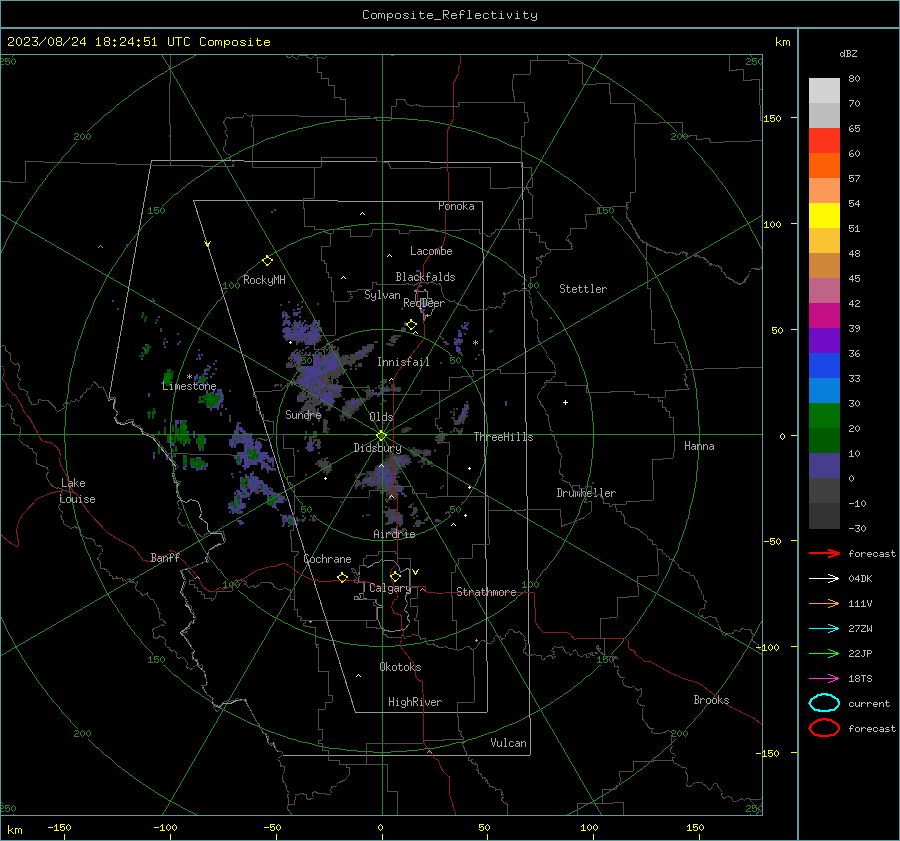Image resolution: width=900 pixels, height=841 pixels.
Task: Pick the red 60-65 dBZ swatch
Action: point(824,141)
